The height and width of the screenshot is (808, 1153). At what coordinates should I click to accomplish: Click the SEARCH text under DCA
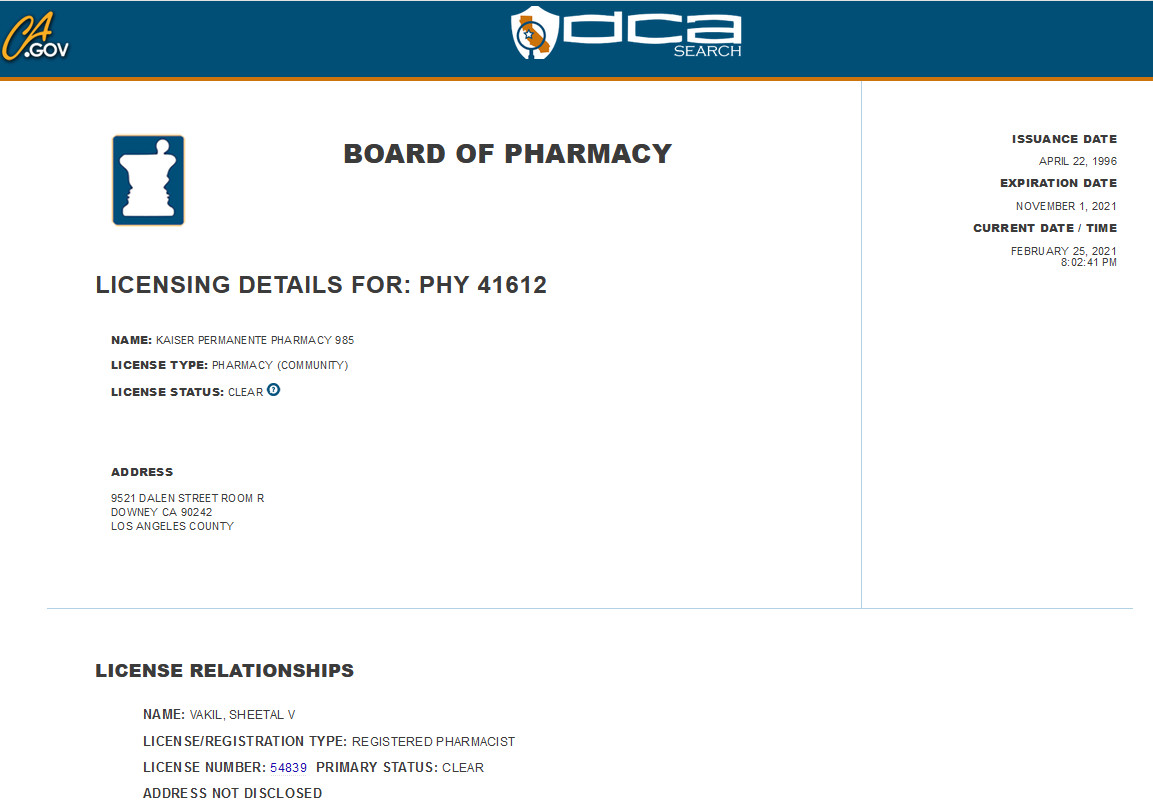point(707,51)
